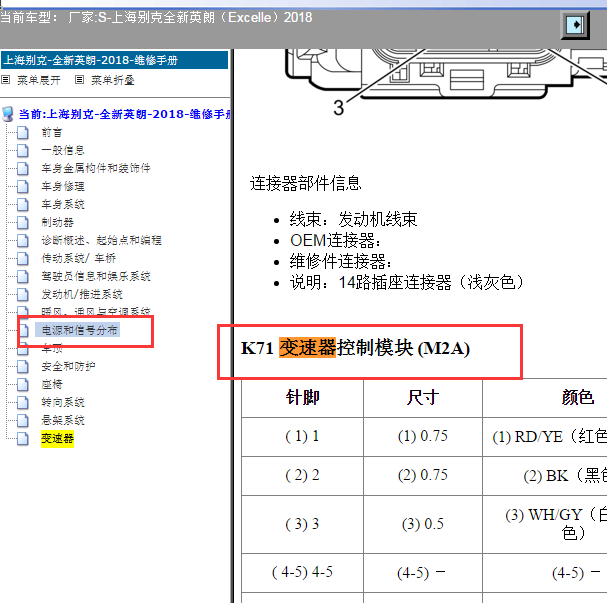Open 诊断概述、起始点和编程 section
Screen dimensions: 607x603
click(x=101, y=240)
